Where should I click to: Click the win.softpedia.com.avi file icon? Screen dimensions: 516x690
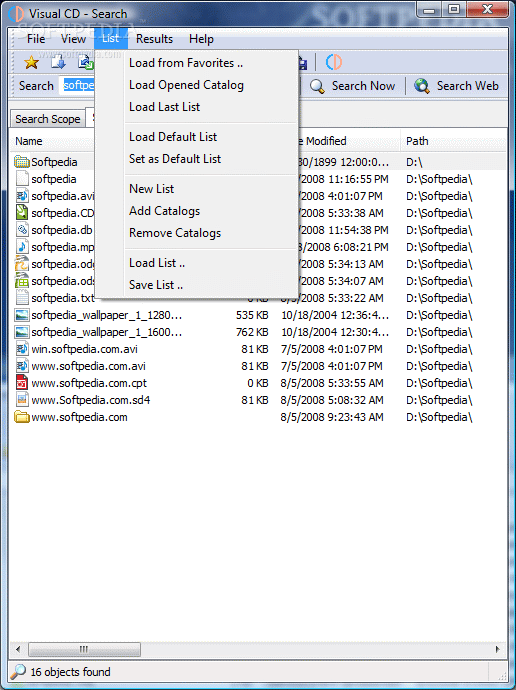pyautogui.click(x=22, y=349)
